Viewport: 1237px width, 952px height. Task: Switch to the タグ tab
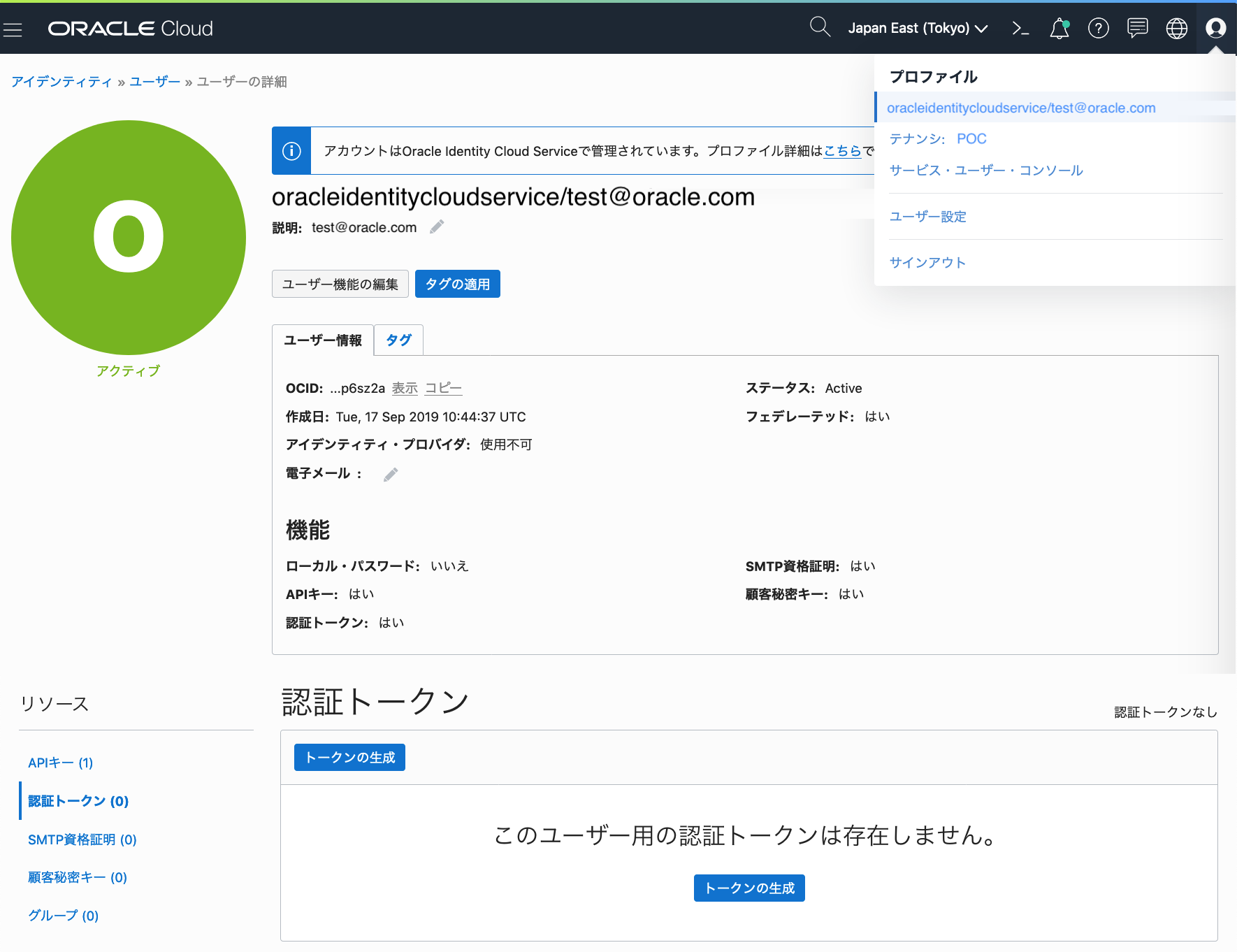(399, 340)
